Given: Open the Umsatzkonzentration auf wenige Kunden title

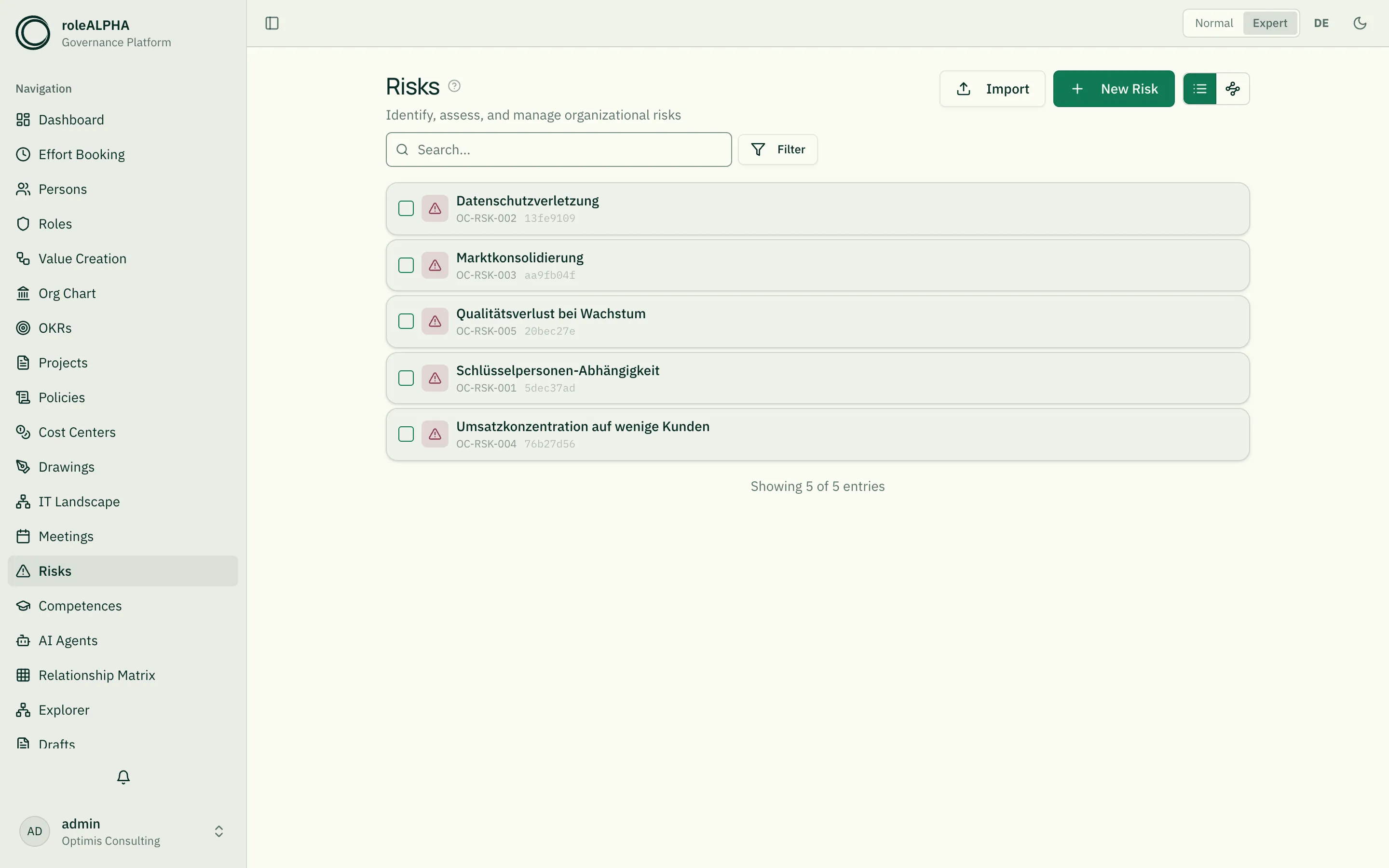Looking at the screenshot, I should [583, 427].
